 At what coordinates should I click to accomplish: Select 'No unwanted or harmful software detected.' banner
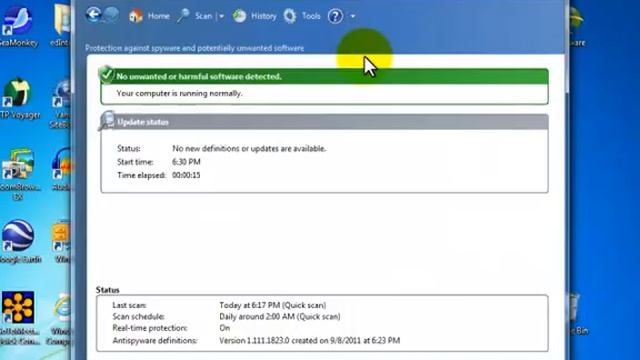[324, 77]
